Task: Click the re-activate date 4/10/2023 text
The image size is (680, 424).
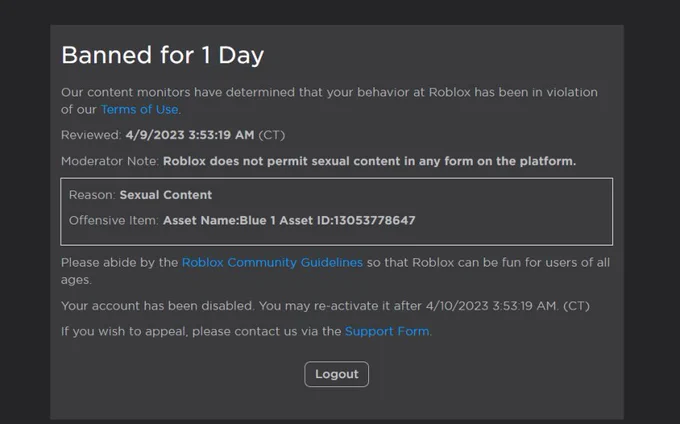Action: pyautogui.click(x=457, y=306)
